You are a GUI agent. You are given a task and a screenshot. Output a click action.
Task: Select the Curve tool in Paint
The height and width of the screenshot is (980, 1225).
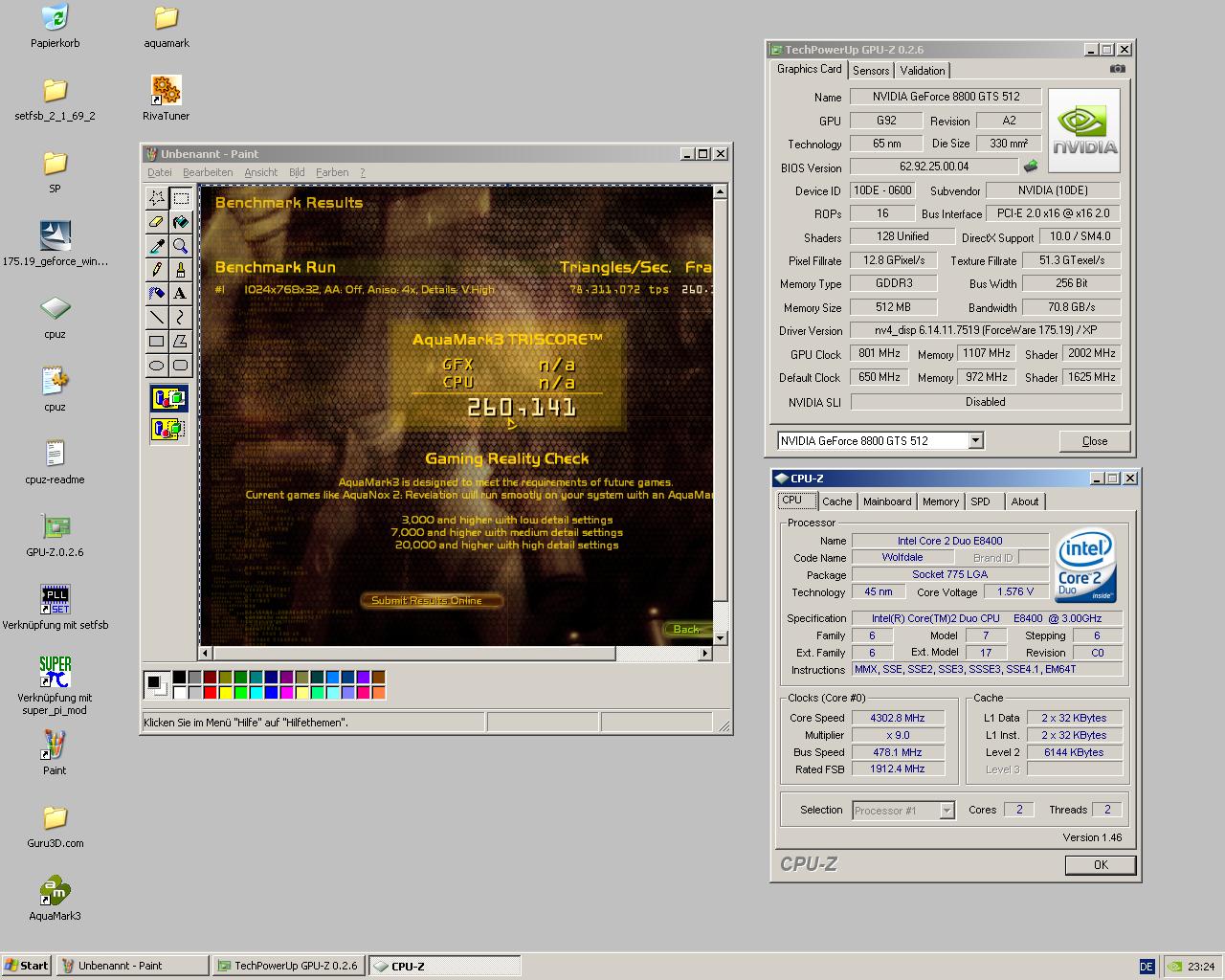click(181, 318)
